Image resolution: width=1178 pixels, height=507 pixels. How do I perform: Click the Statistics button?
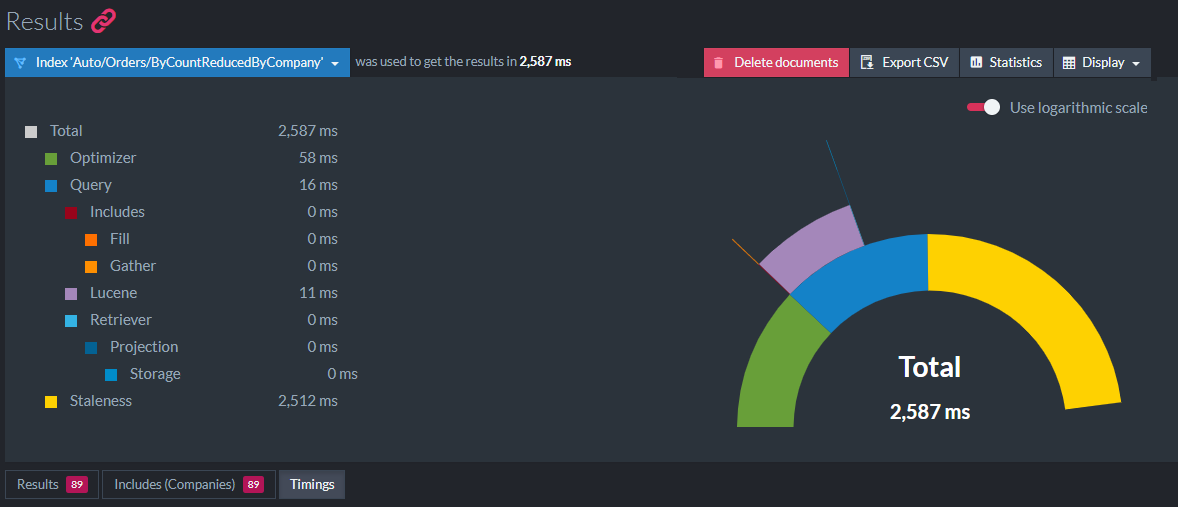pyautogui.click(x=1006, y=62)
